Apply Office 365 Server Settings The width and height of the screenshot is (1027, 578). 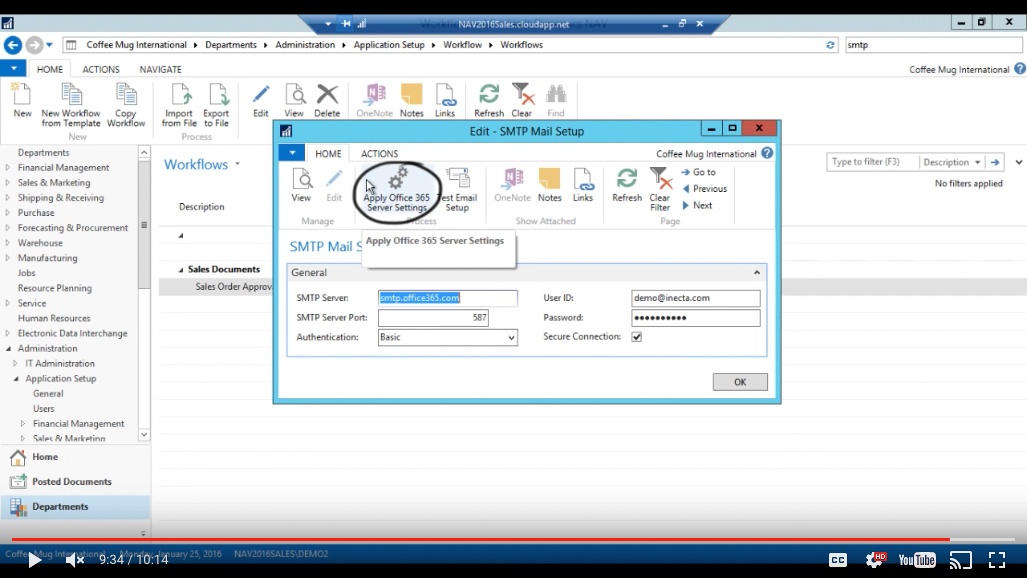pos(396,189)
